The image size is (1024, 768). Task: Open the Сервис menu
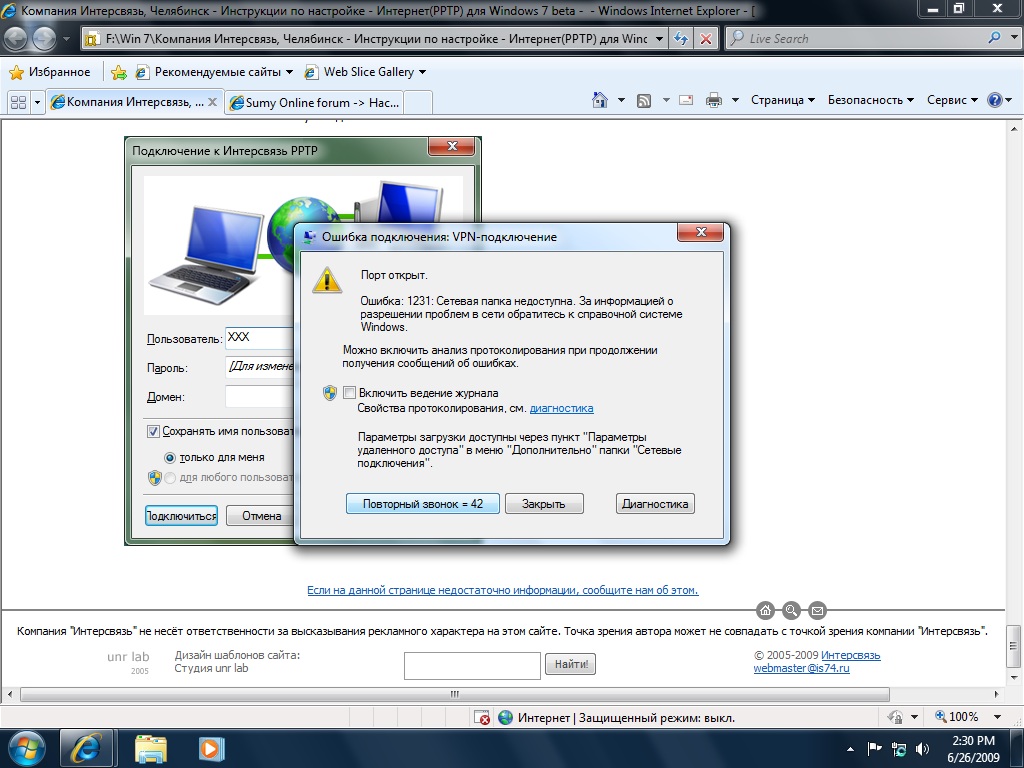952,100
